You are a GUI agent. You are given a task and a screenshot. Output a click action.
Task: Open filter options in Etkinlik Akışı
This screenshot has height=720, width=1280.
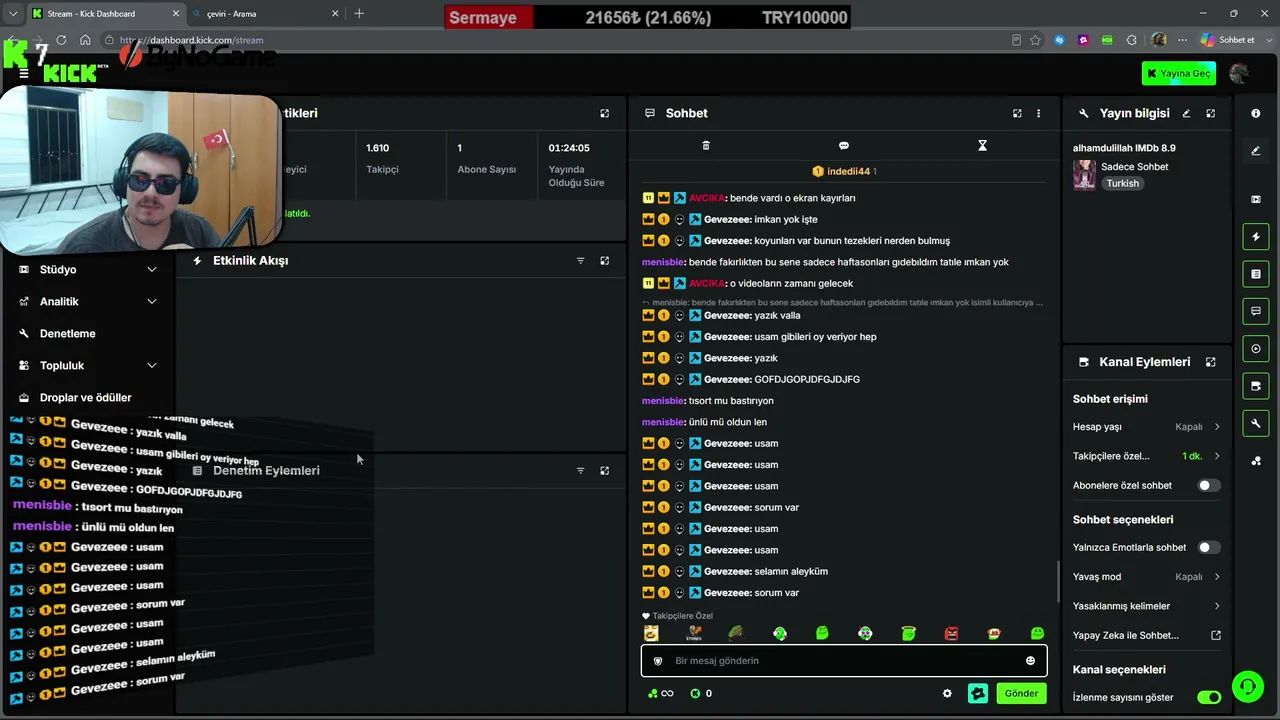click(580, 261)
